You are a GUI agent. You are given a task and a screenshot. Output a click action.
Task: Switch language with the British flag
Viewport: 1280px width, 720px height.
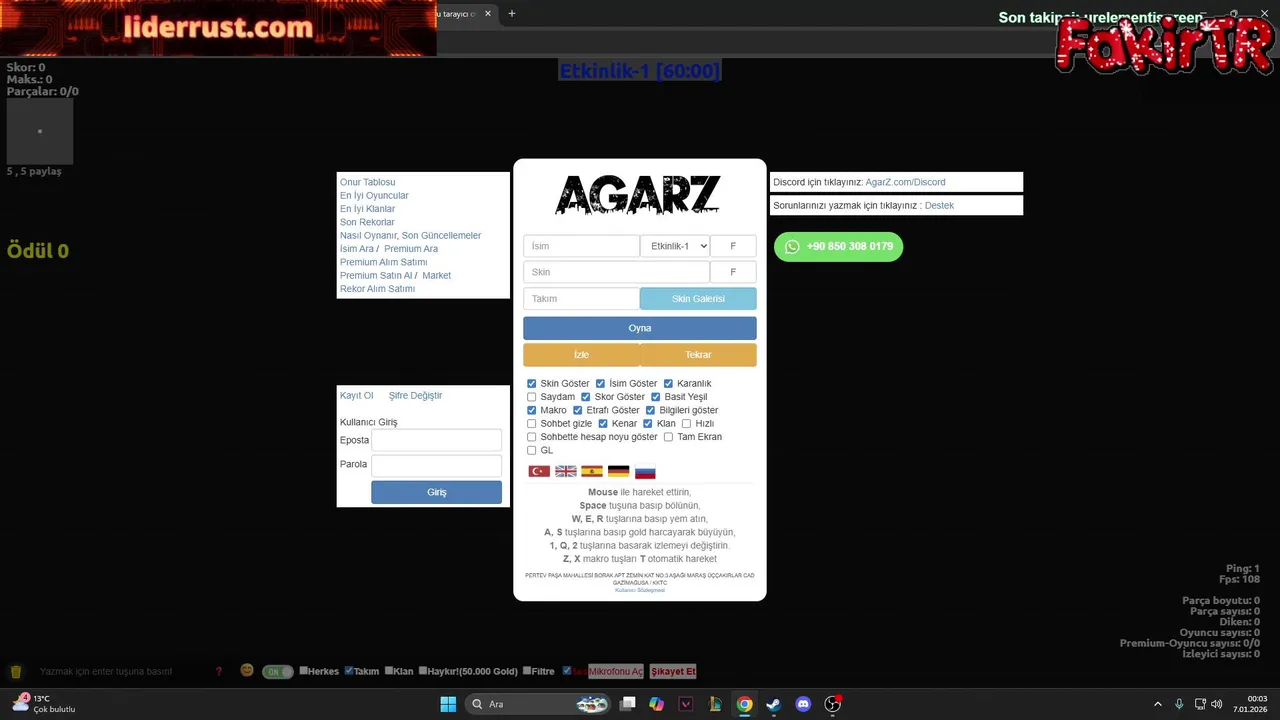(566, 471)
